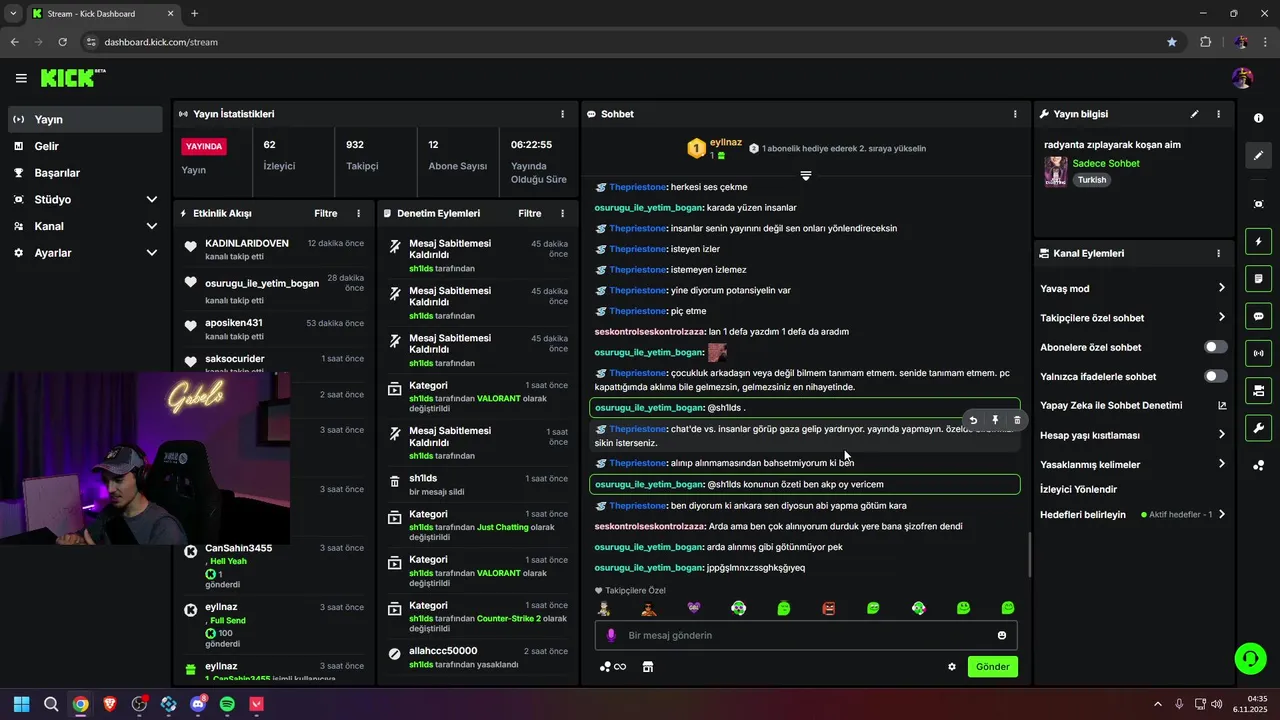Open three-dot menu of Etkinlik Akışı panel
The height and width of the screenshot is (720, 1280).
[358, 213]
